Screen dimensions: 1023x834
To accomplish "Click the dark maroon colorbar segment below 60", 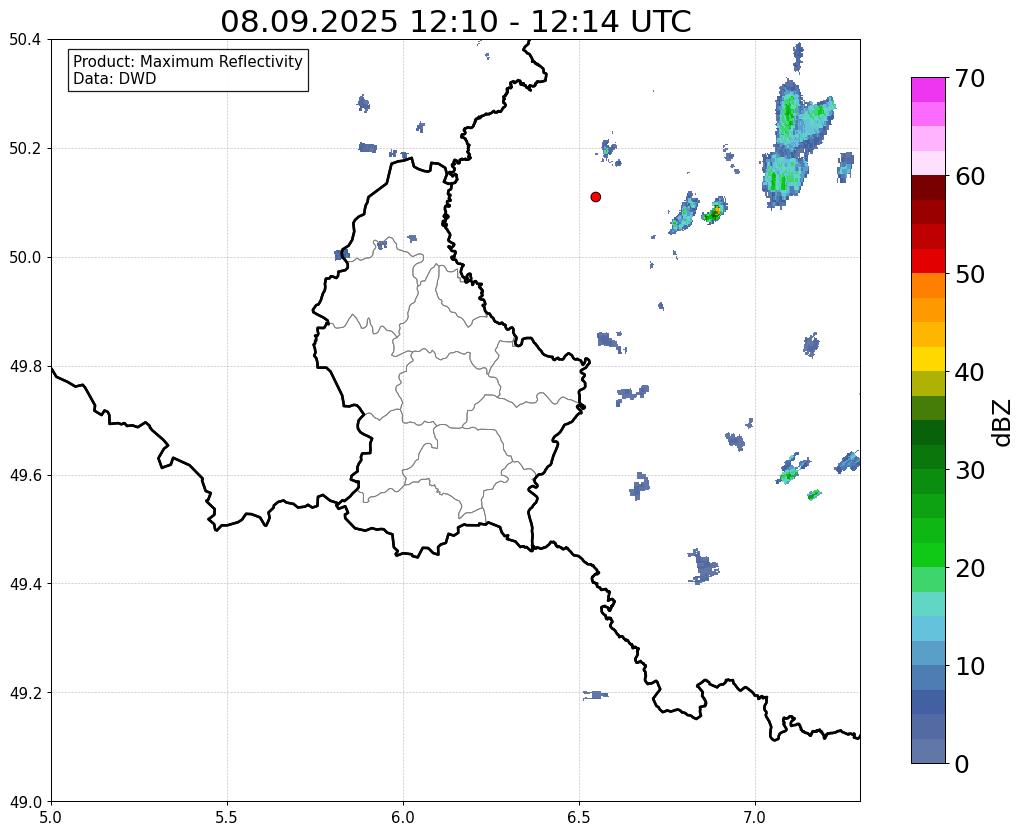I will (x=928, y=188).
